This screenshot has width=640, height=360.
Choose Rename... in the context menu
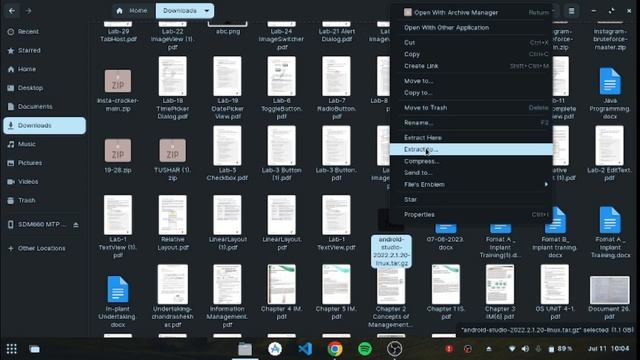(x=471, y=122)
